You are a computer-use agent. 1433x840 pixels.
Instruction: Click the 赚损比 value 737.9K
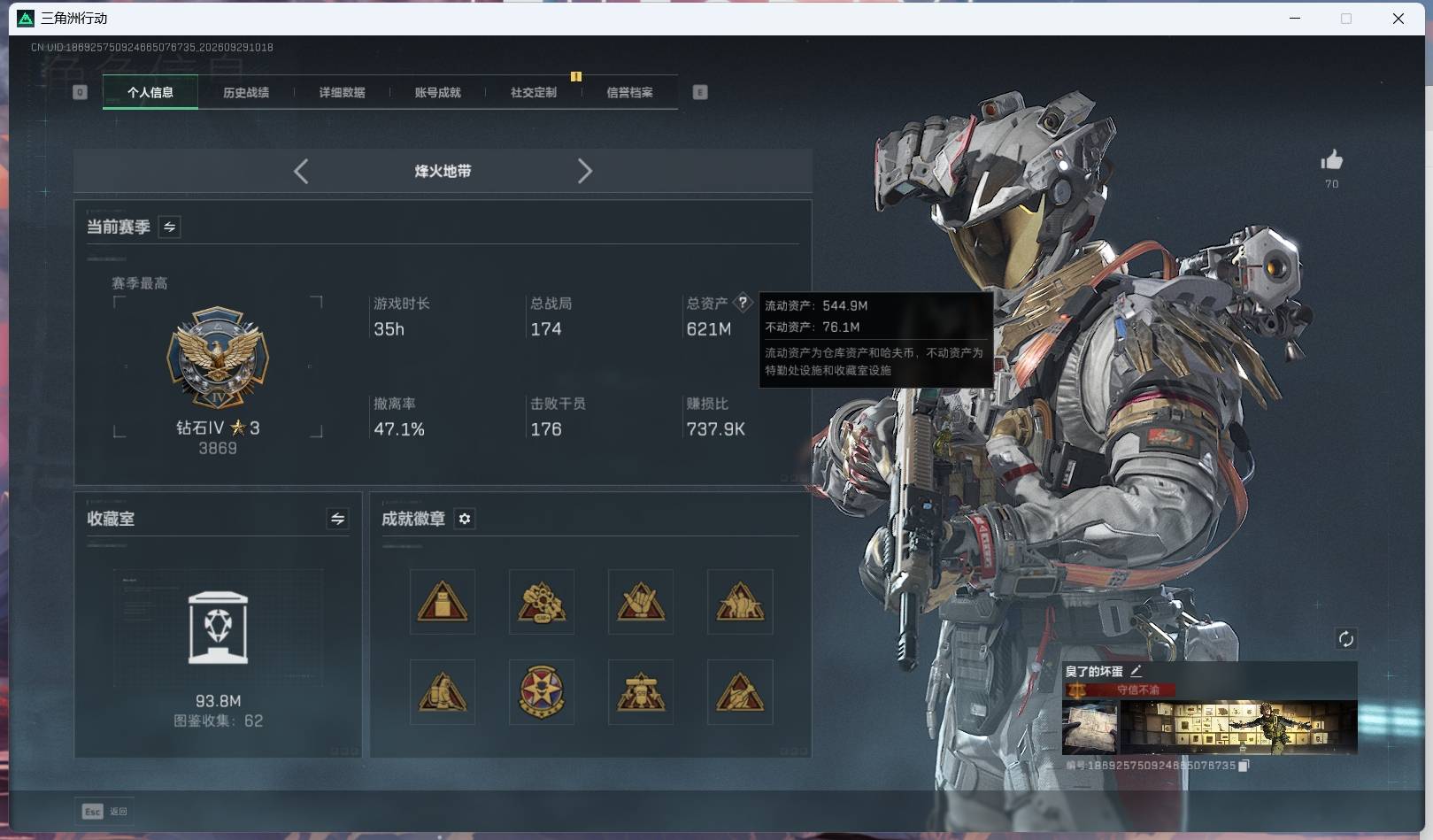pos(716,429)
